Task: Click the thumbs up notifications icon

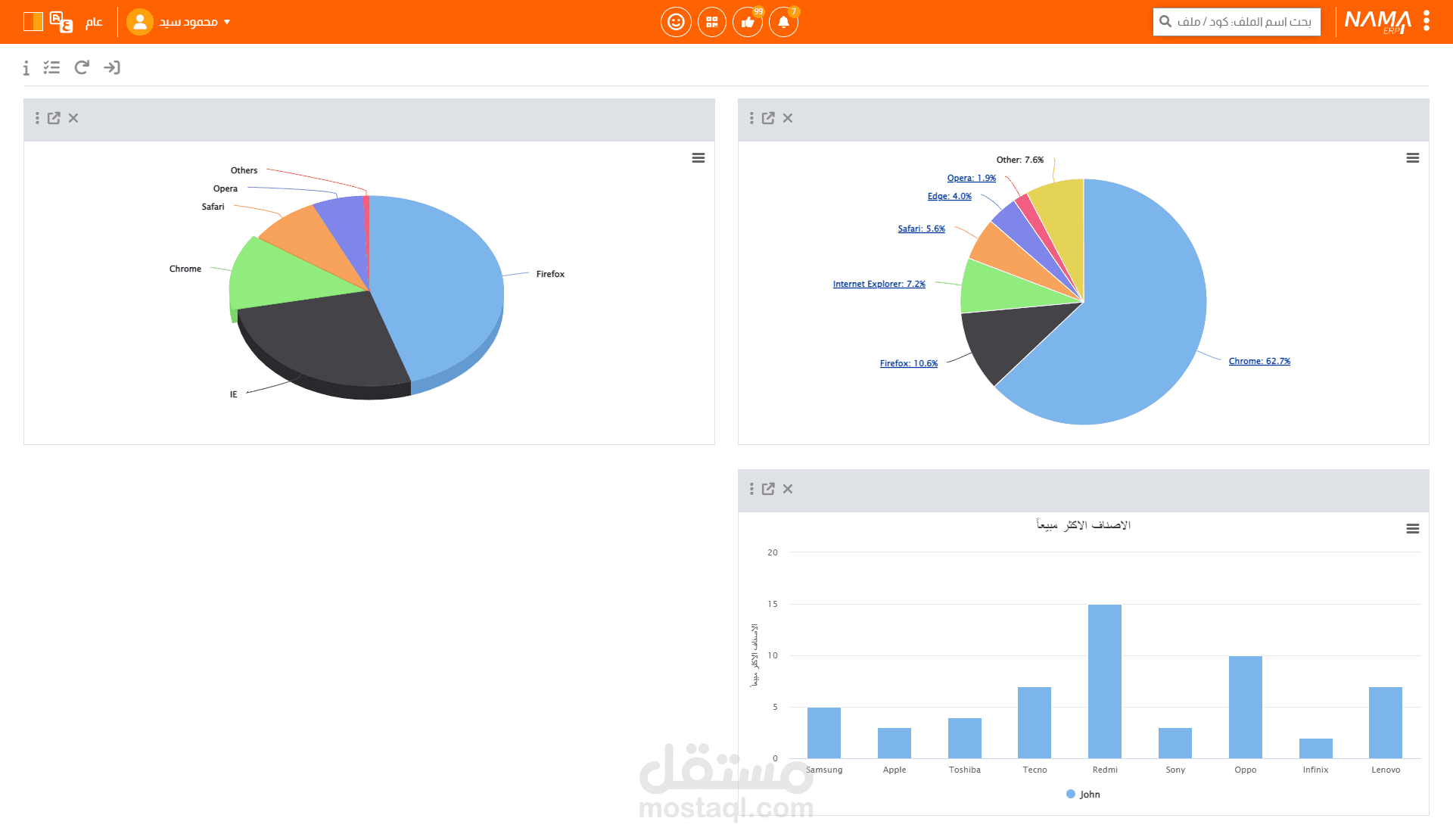Action: [748, 22]
